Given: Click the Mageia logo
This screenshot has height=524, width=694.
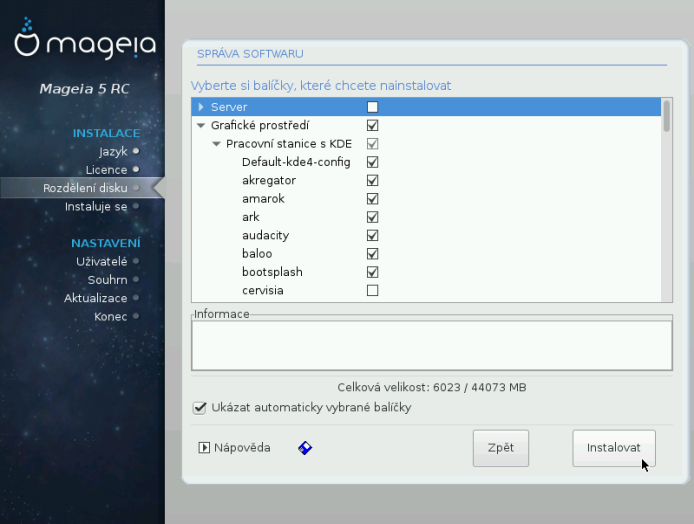Looking at the screenshot, I should click(x=85, y=39).
